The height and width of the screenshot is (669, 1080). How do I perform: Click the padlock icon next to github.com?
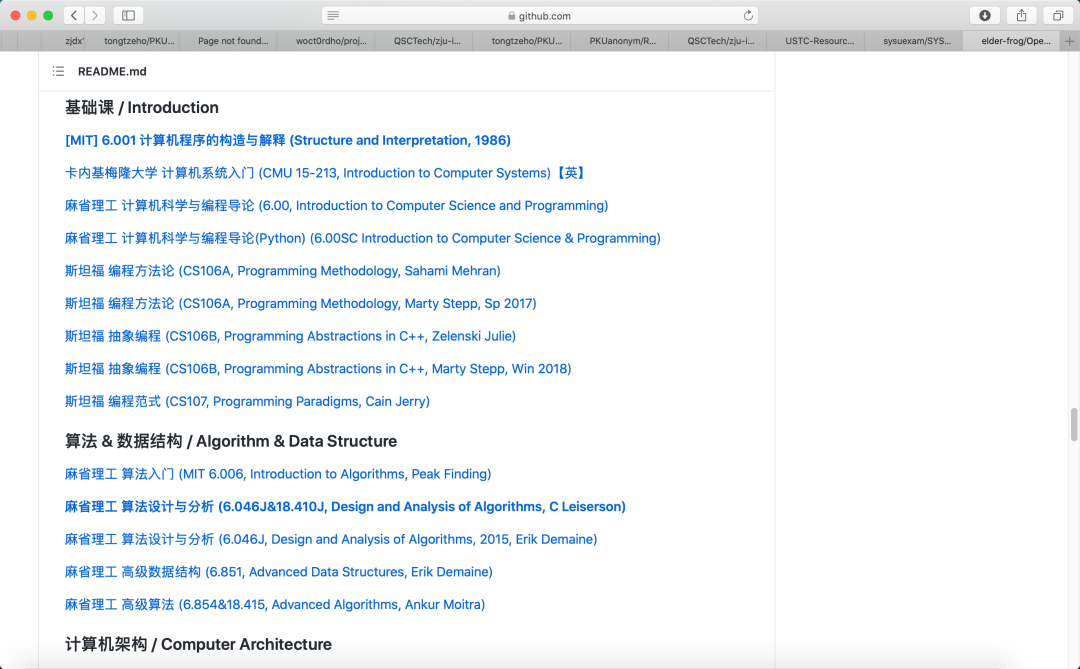(x=509, y=15)
